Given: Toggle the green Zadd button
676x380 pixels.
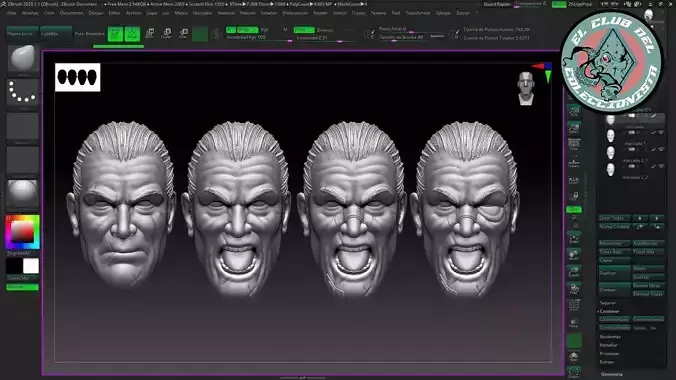Looking at the screenshot, I should tap(304, 30).
